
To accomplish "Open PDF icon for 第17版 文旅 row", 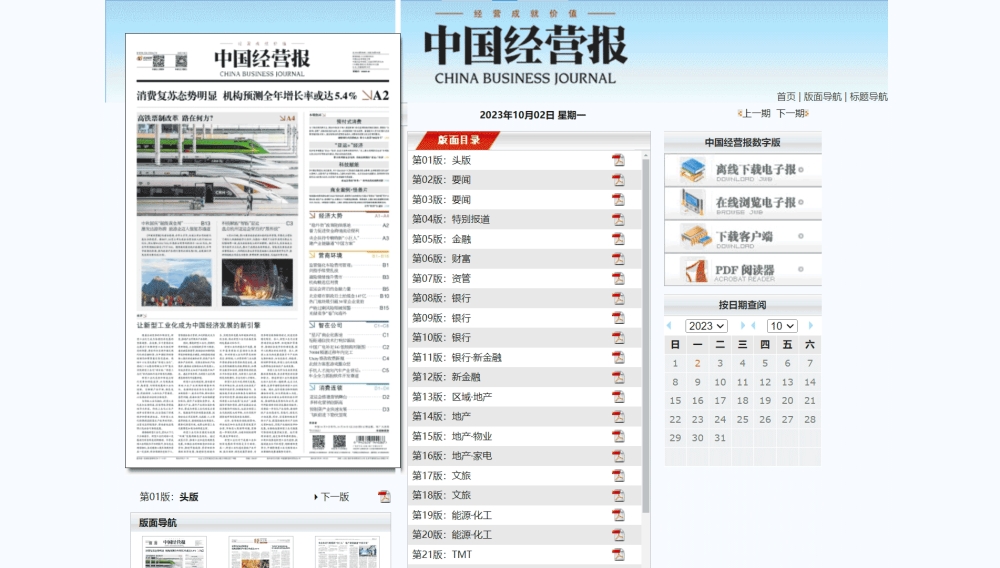I will click(x=618, y=476).
